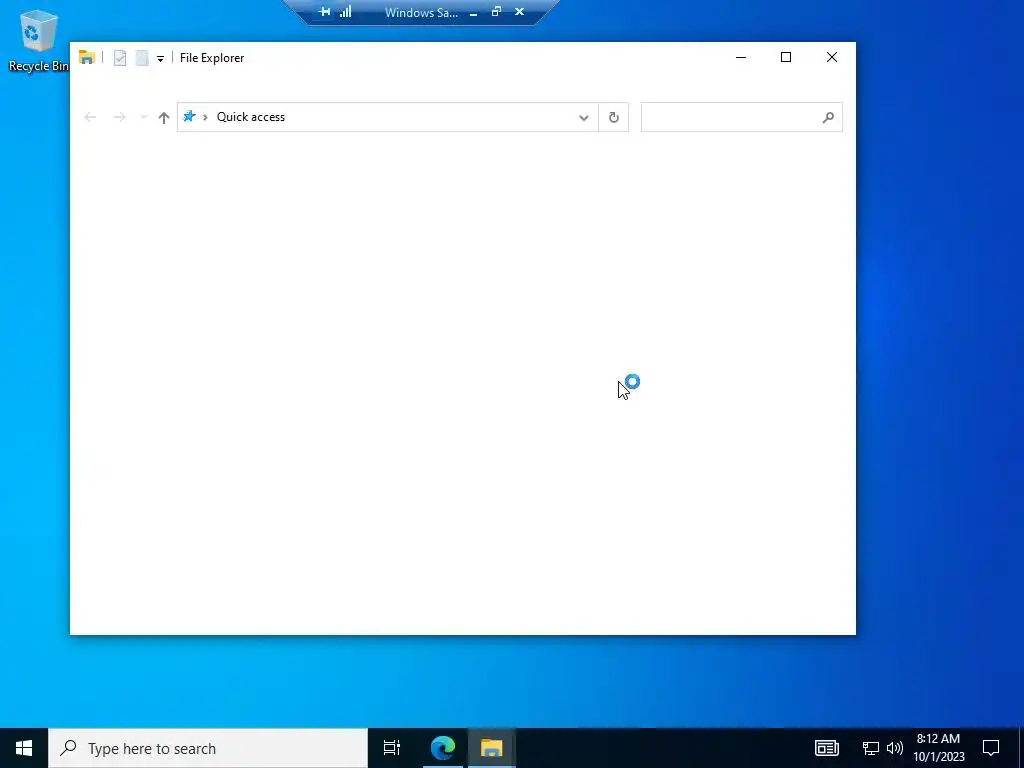Focus the File Explorer search box

[741, 118]
